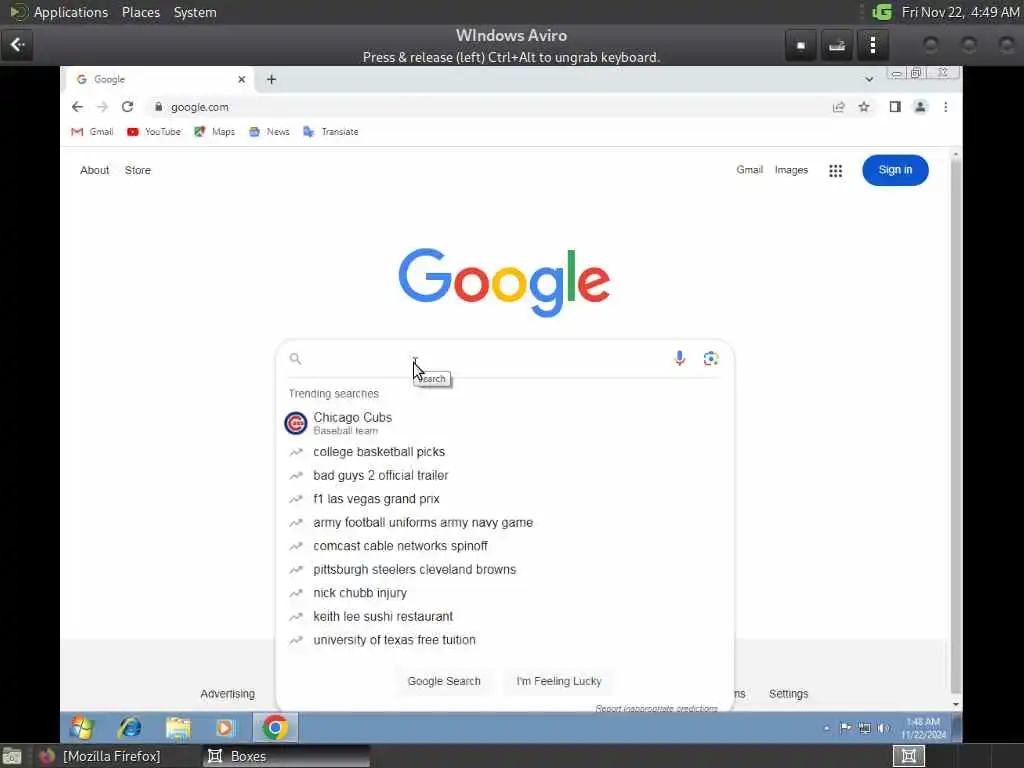The height and width of the screenshot is (768, 1024).
Task: Share this page icon in address bar
Action: 839,107
